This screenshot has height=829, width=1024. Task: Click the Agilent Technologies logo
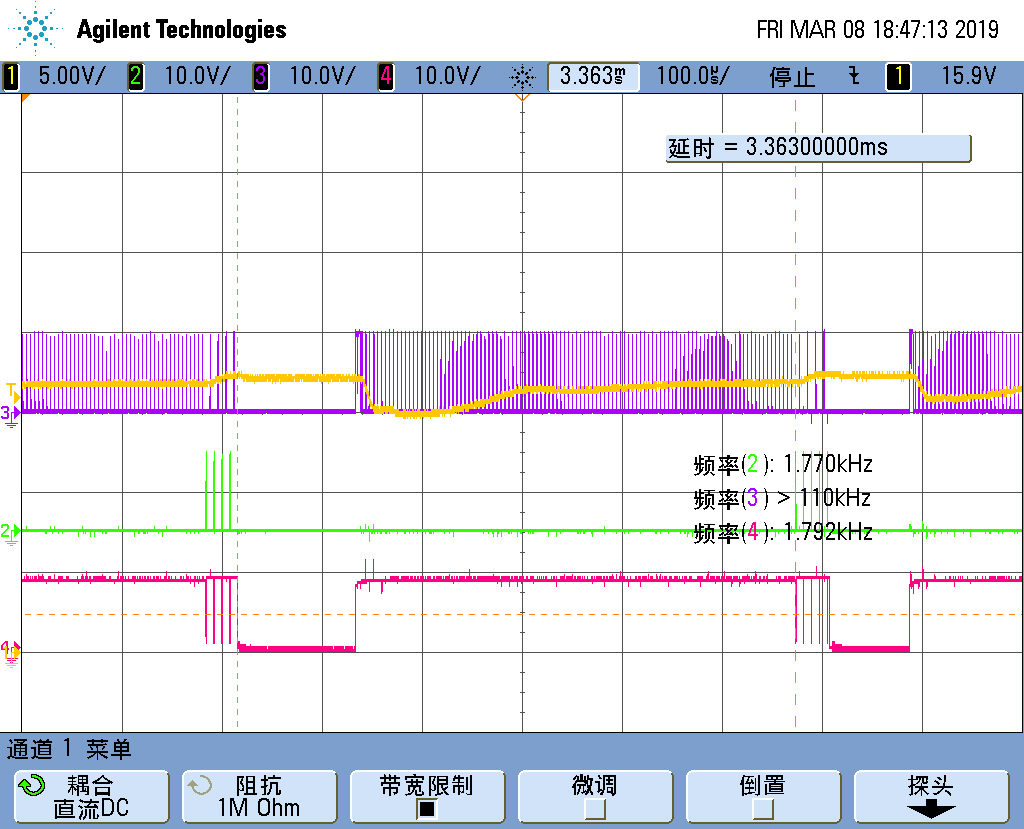coord(148,29)
